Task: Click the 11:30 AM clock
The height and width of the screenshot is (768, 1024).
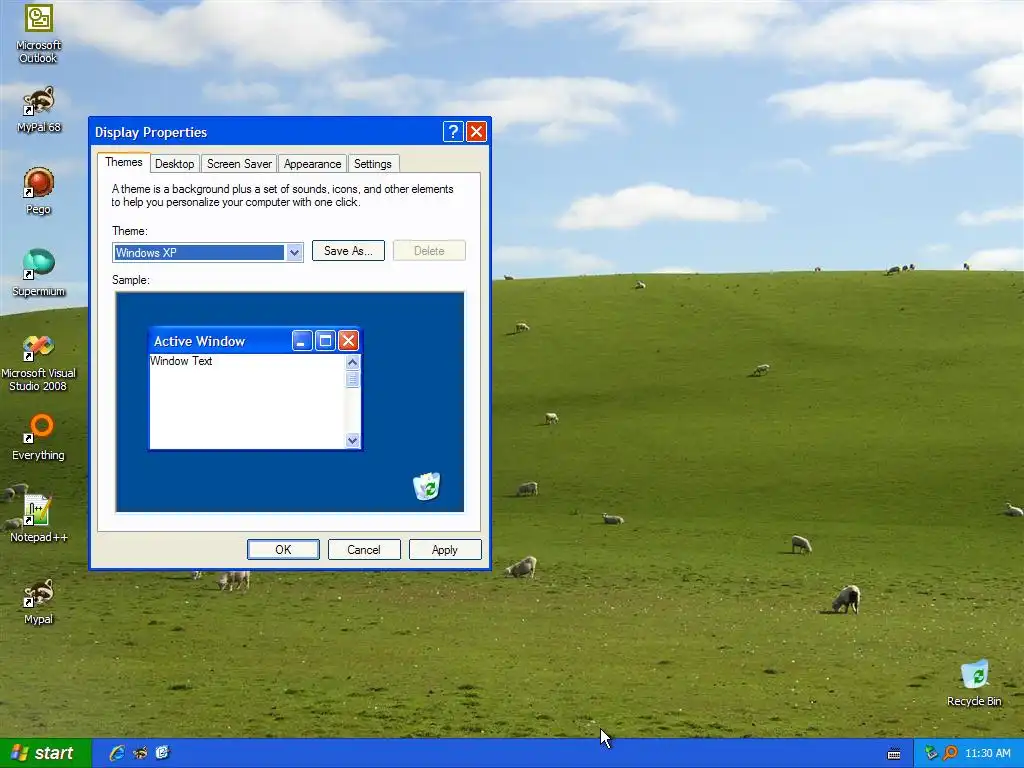Action: pos(987,754)
